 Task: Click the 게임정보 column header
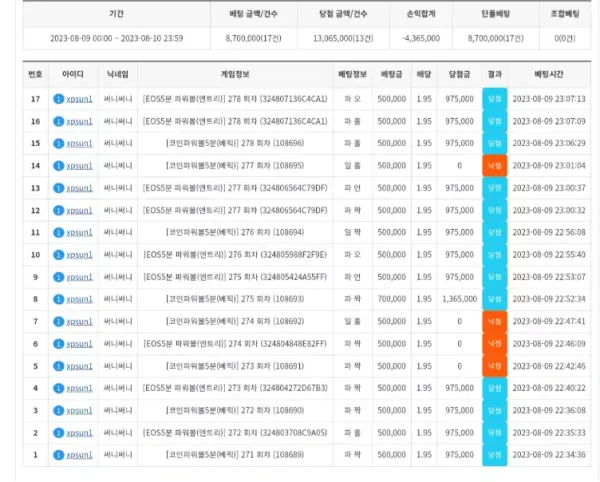(235, 74)
